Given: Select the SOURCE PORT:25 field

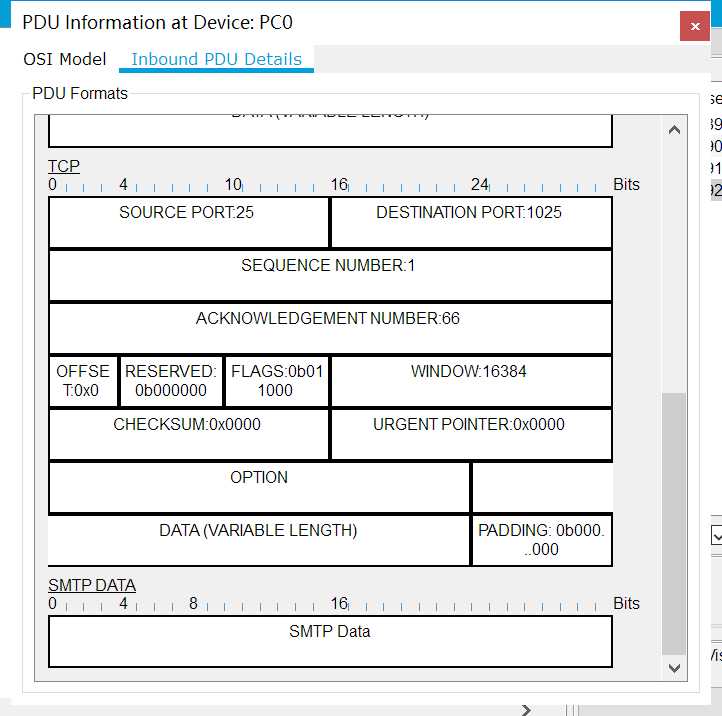Looking at the screenshot, I should coord(189,222).
